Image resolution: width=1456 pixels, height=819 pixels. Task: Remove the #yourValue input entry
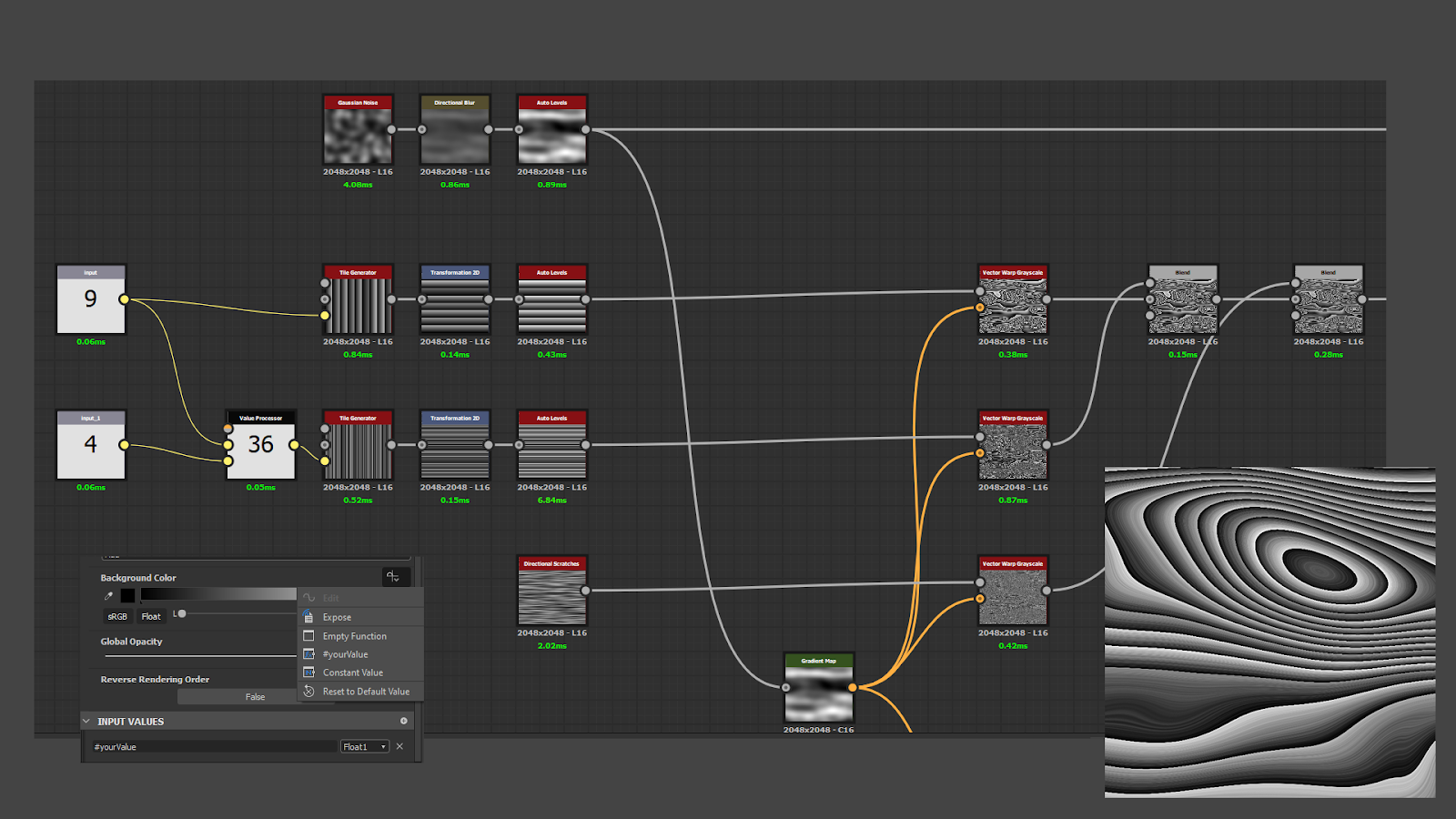[x=399, y=746]
